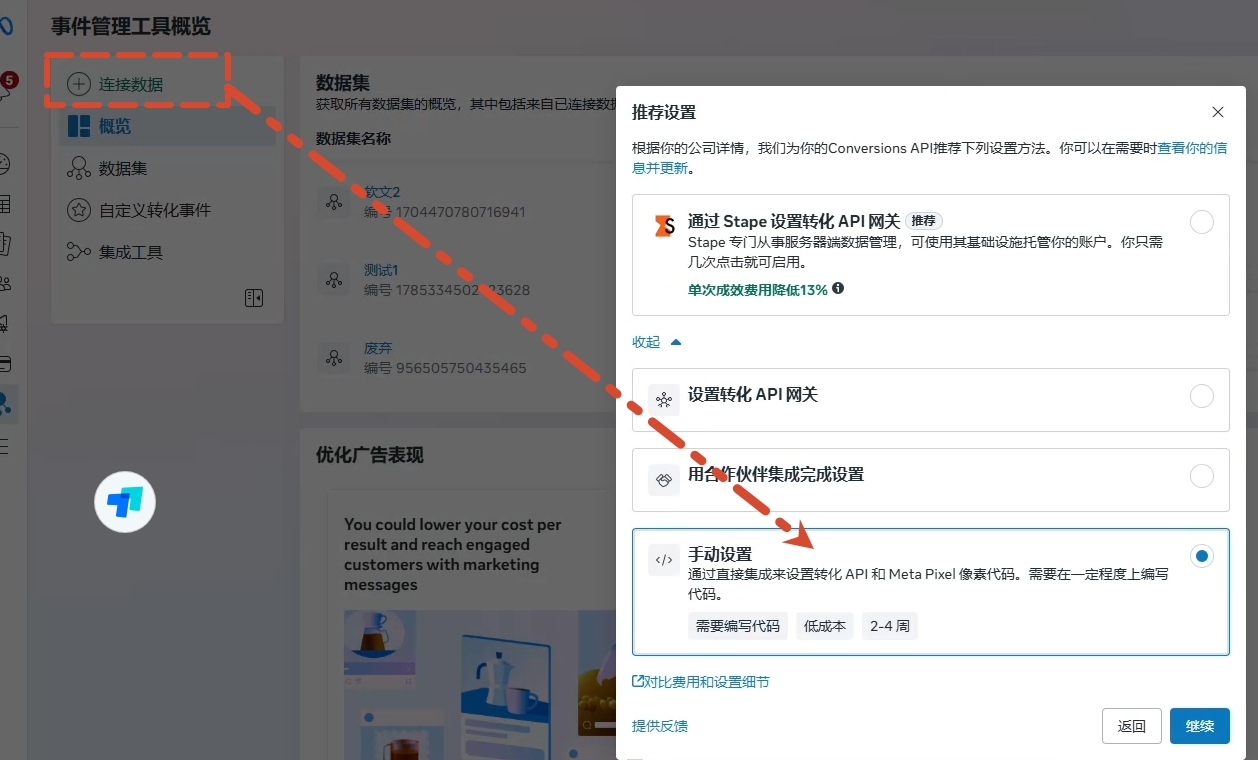The width and height of the screenshot is (1258, 760).
Task: Collapse the options with 收起 toggle
Action: (656, 342)
